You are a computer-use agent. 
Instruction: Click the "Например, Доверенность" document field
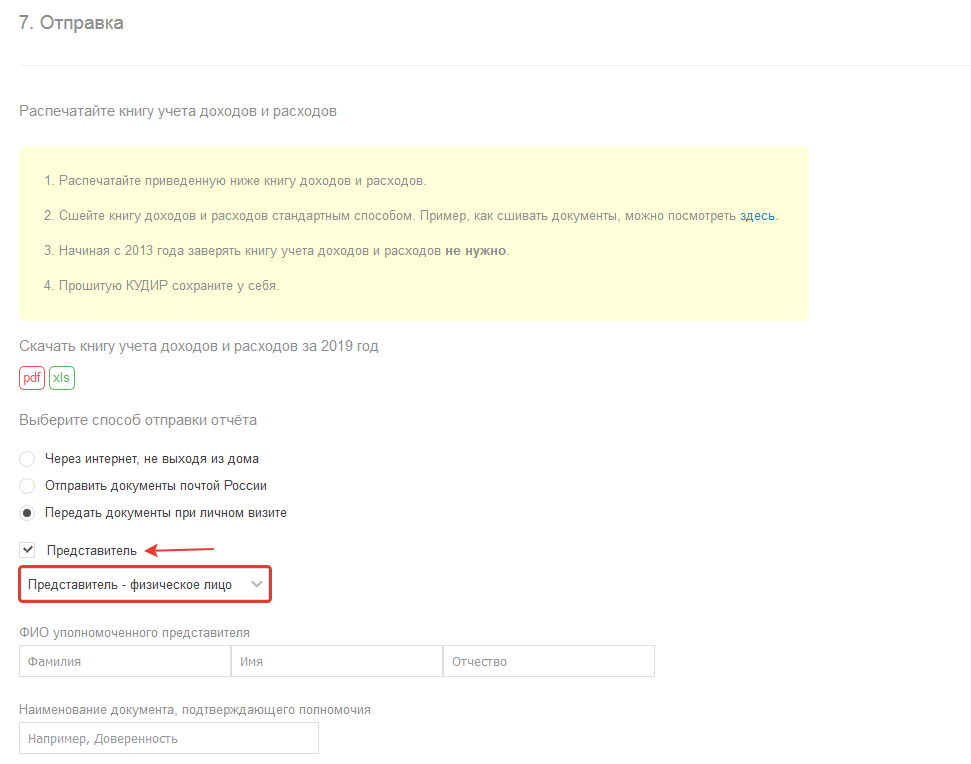click(x=168, y=739)
